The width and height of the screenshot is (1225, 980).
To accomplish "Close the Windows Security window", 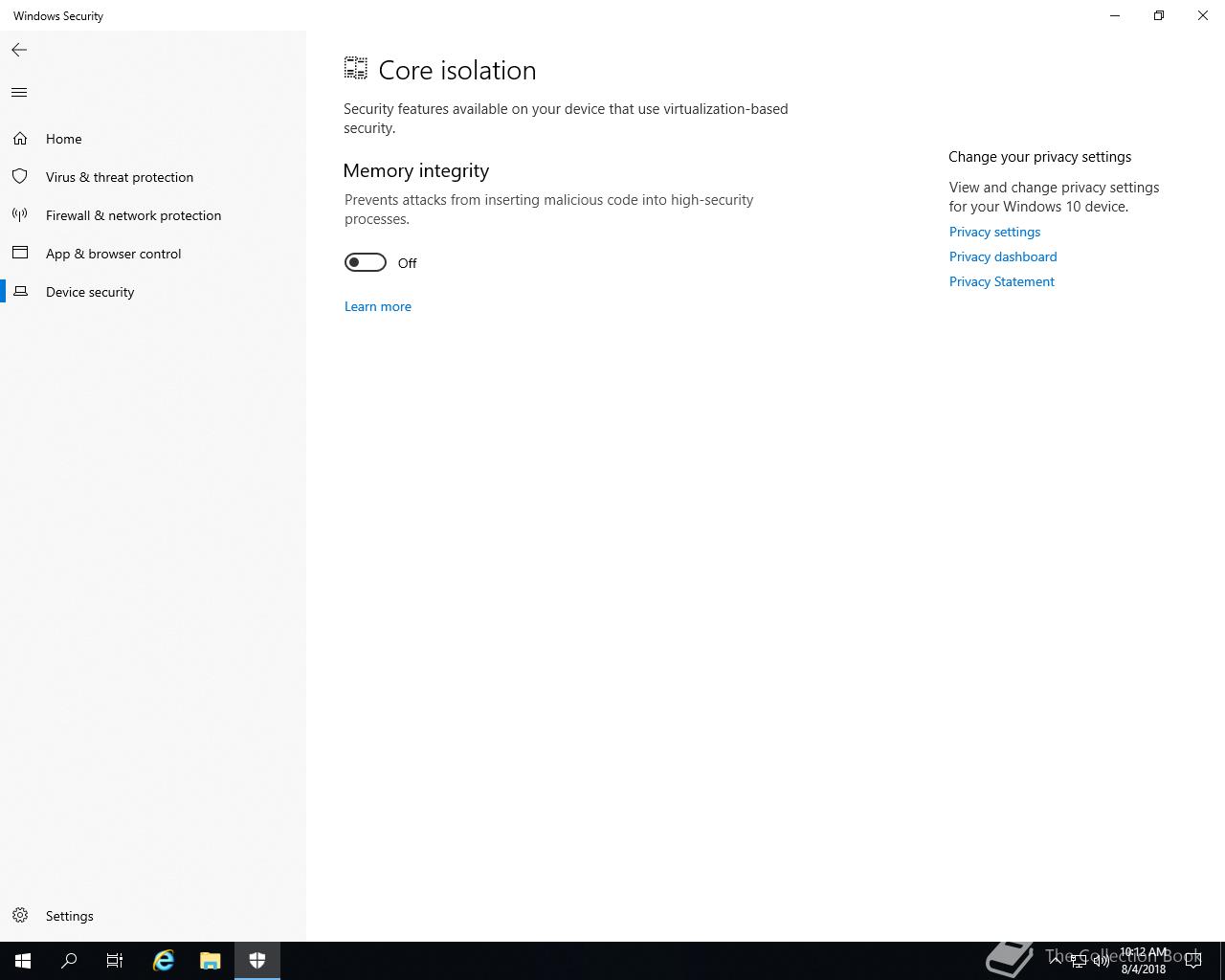I will pos(1203,15).
